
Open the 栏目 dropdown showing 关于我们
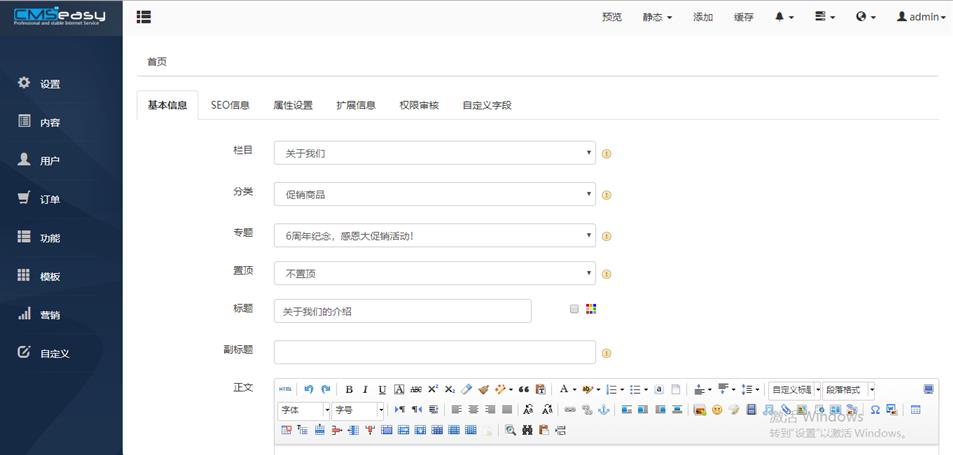[434, 153]
